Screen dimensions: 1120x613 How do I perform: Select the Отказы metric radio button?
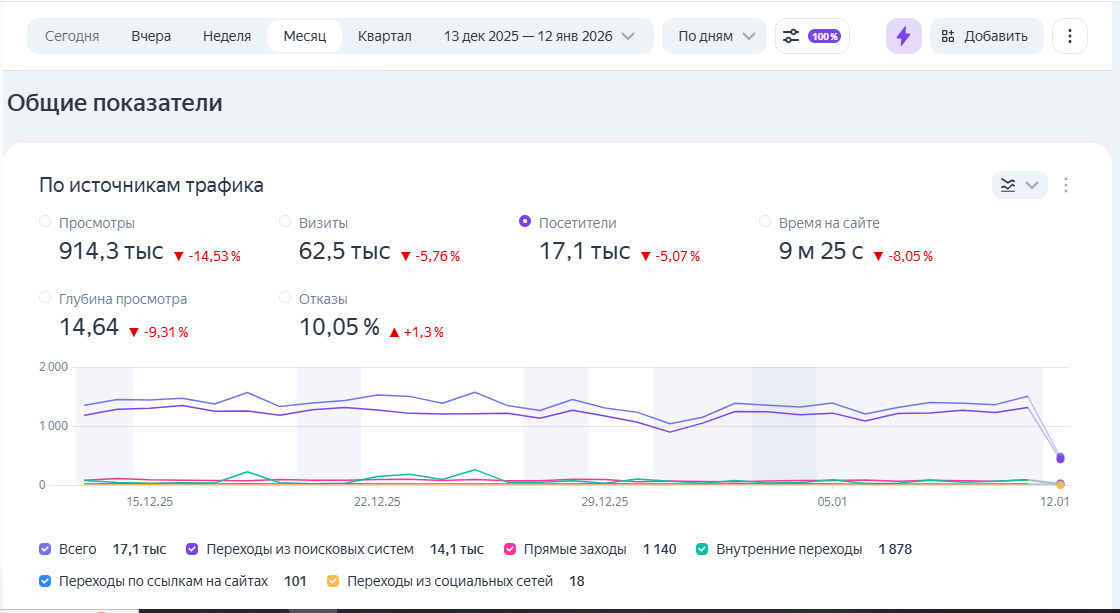coord(285,297)
